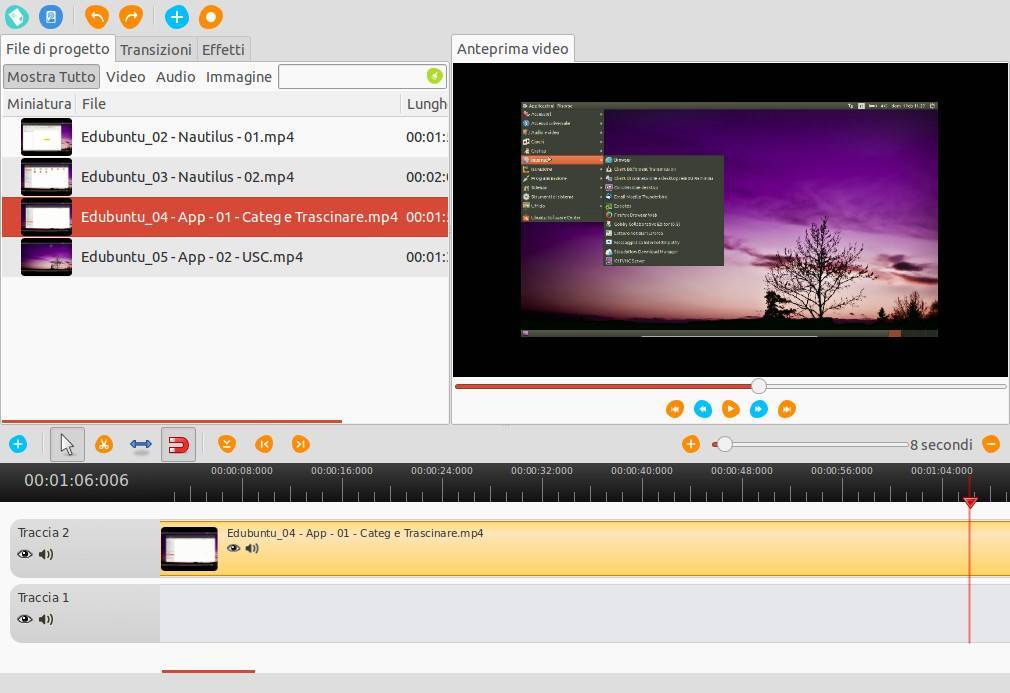This screenshot has height=693, width=1010.
Task: Filter project files by Audio
Action: click(175, 77)
